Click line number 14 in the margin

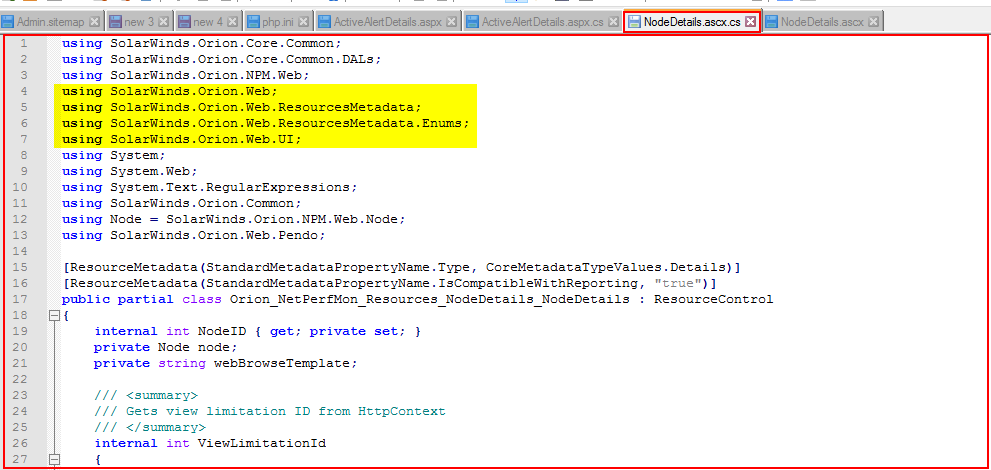pos(20,251)
